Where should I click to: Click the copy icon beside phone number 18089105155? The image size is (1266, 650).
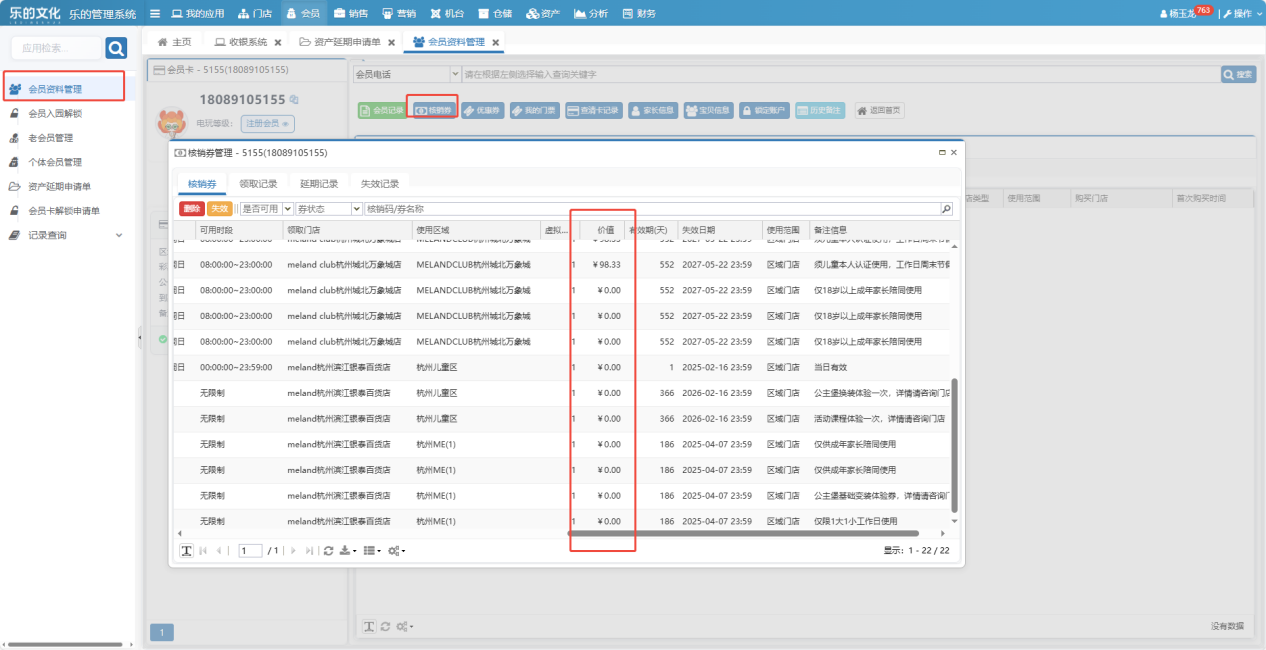click(294, 100)
